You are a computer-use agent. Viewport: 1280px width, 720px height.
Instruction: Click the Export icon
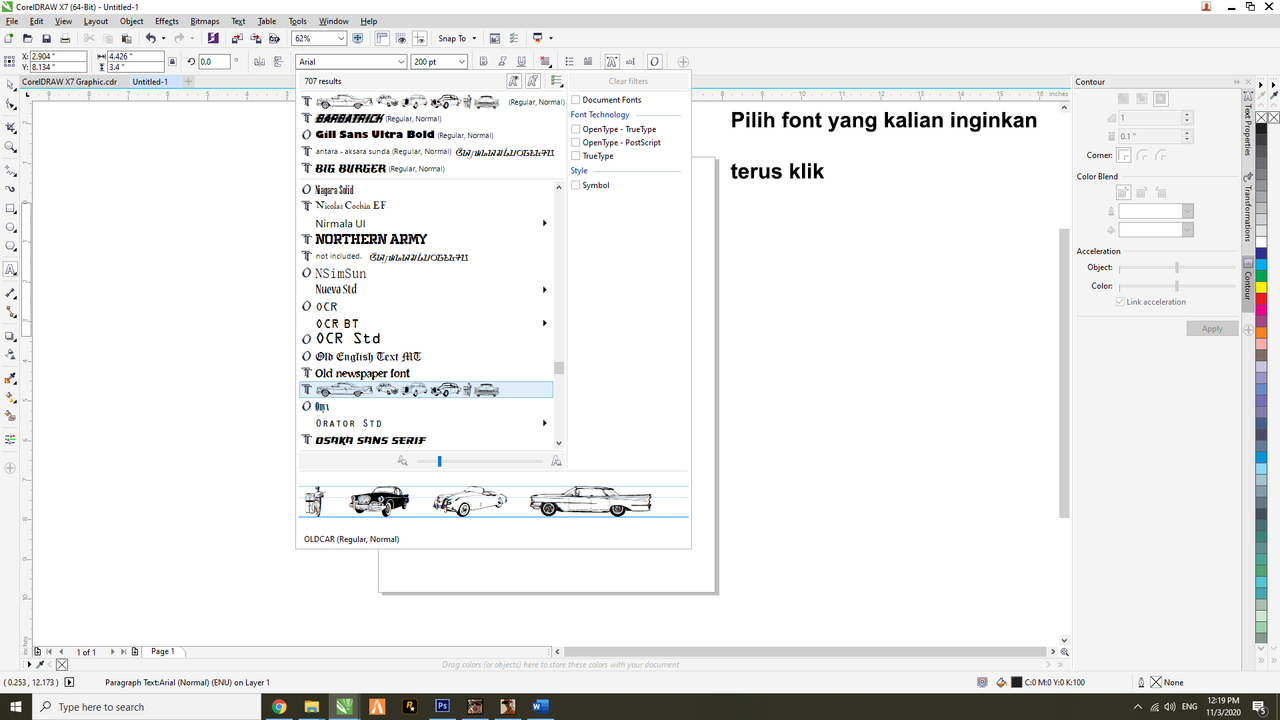[257, 39]
